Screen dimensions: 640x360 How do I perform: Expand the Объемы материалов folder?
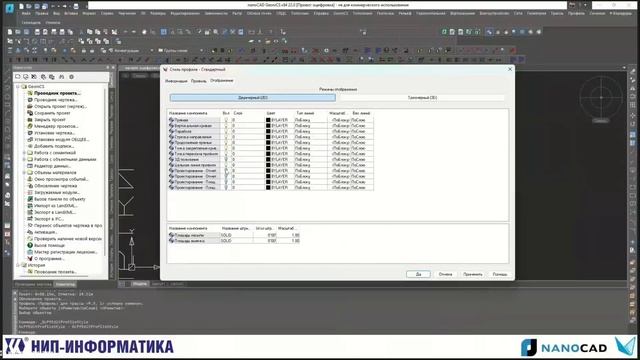tap(24, 172)
